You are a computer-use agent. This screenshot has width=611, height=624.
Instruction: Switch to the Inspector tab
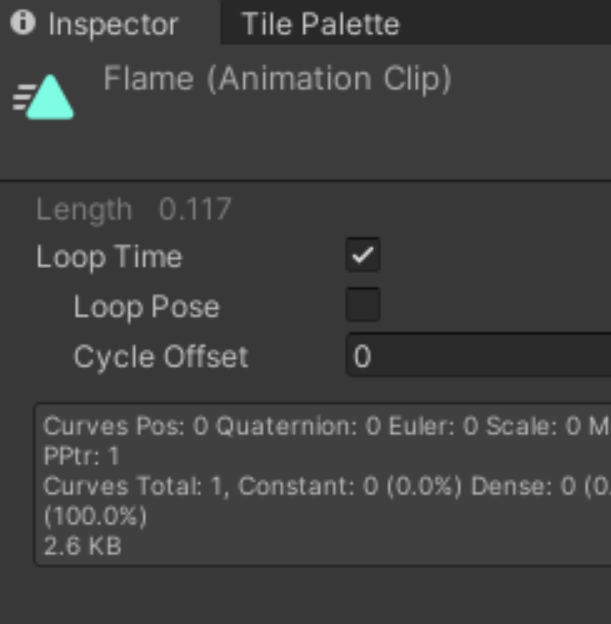(x=112, y=24)
